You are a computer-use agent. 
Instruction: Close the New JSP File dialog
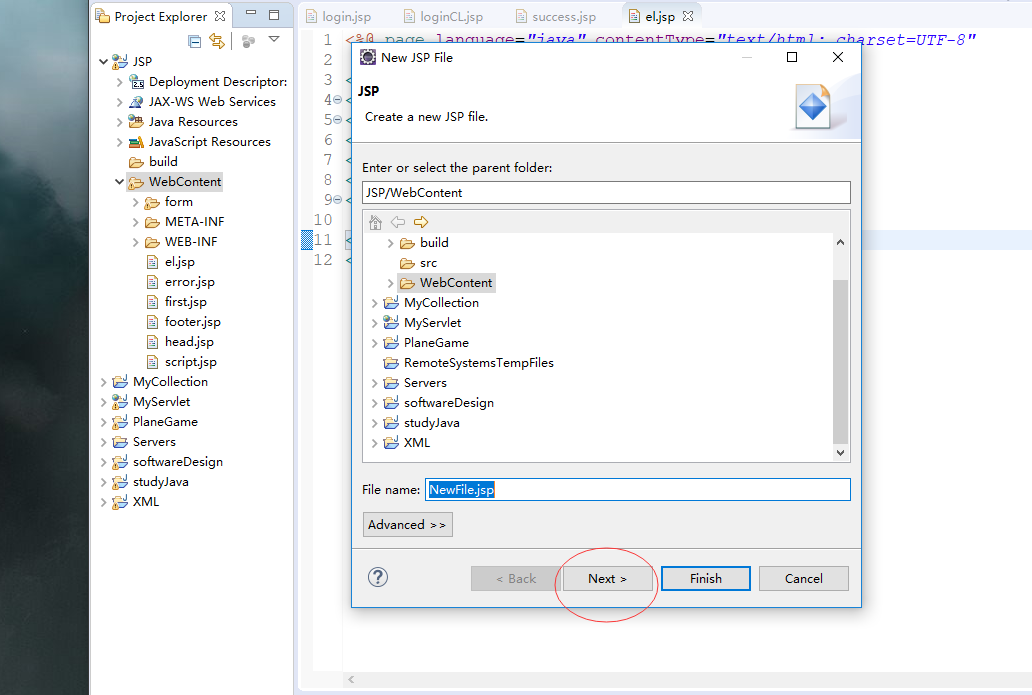coord(838,57)
